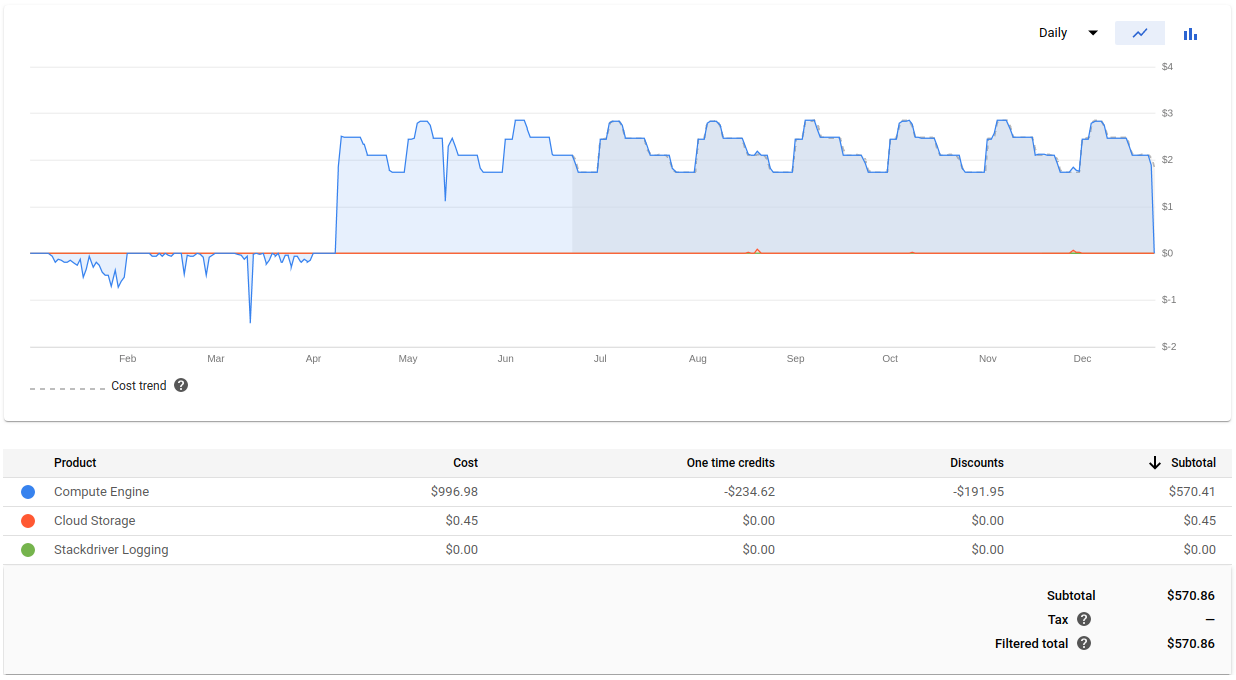1236x680 pixels.
Task: Click the Cost trend help icon
Action: pos(181,385)
